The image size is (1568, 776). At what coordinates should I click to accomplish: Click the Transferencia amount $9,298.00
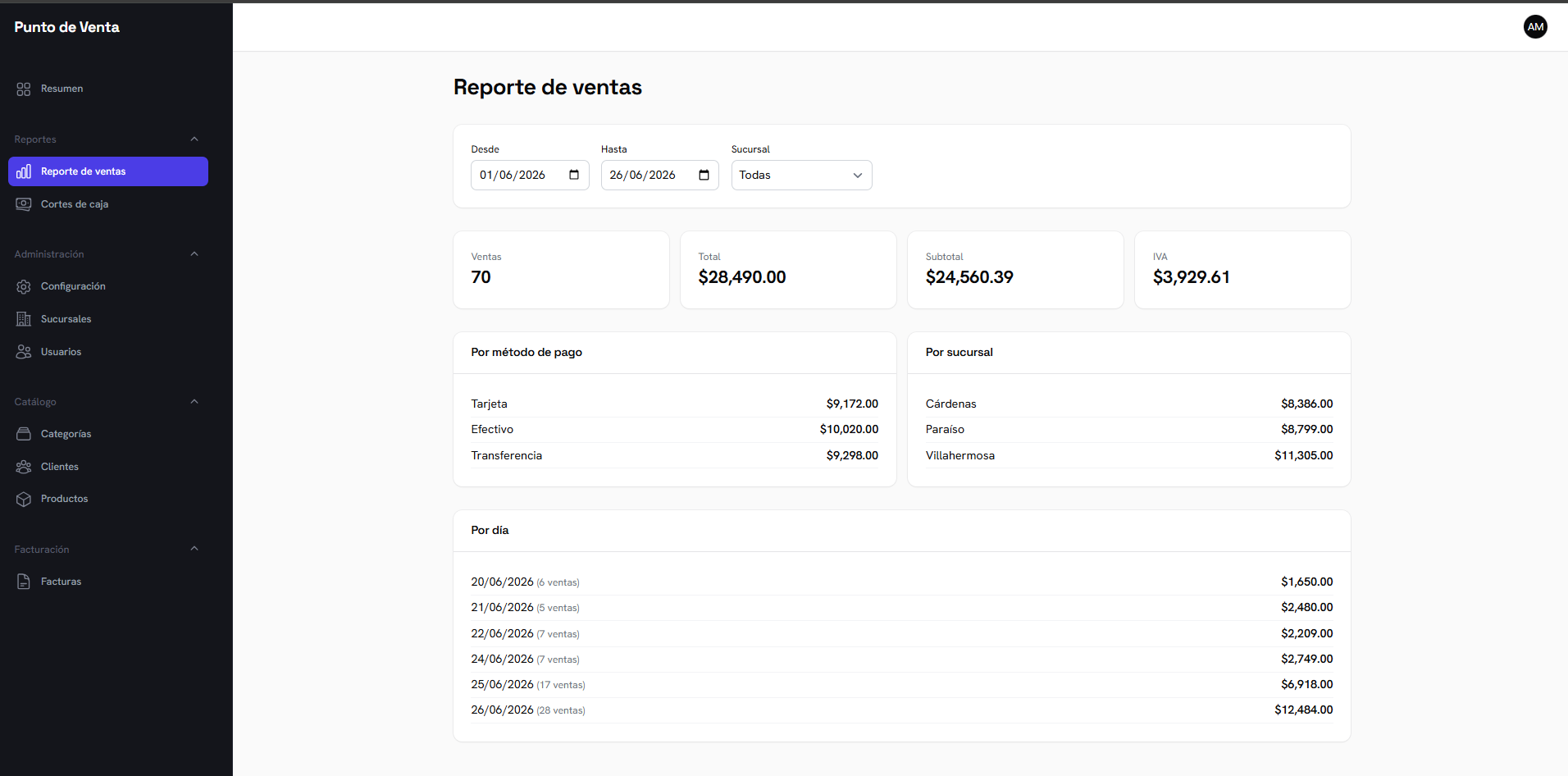pyautogui.click(x=852, y=455)
